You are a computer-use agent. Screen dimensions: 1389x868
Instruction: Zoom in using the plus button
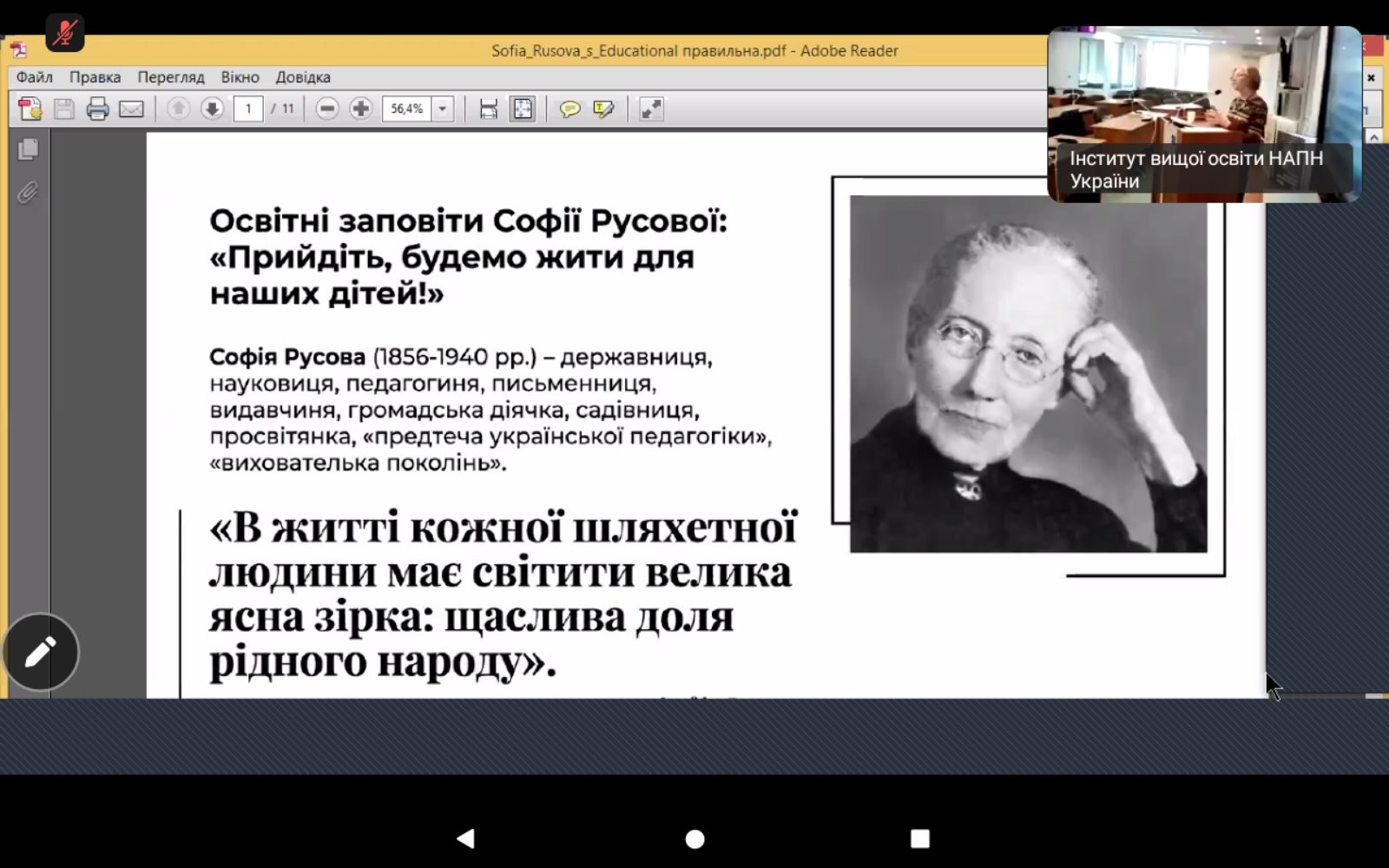[360, 109]
